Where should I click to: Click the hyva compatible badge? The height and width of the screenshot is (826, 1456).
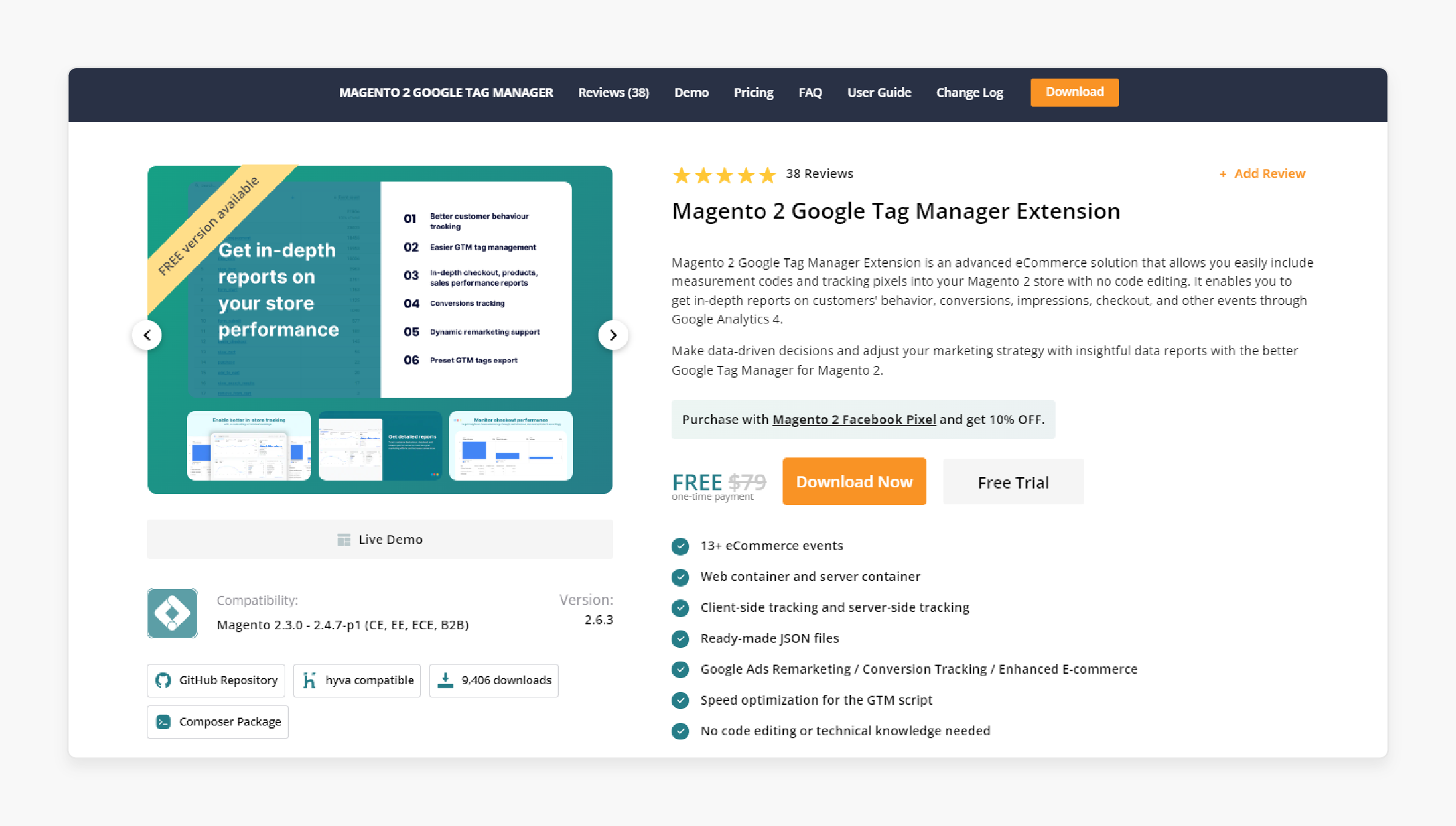click(357, 680)
